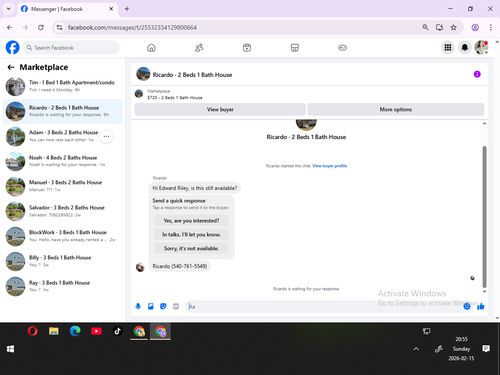500x375 pixels.
Task: Go to the Home feed icon
Action: click(x=151, y=48)
